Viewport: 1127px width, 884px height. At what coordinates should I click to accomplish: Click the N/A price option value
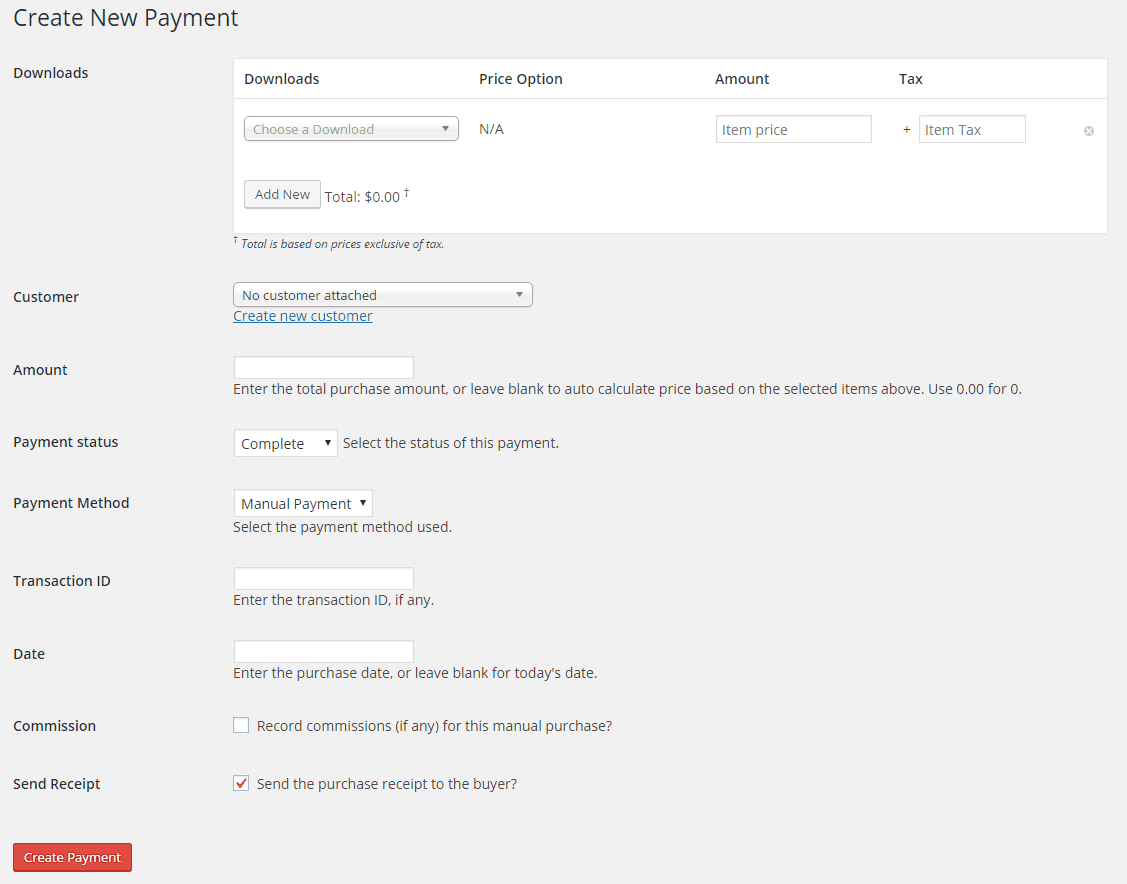click(x=492, y=129)
